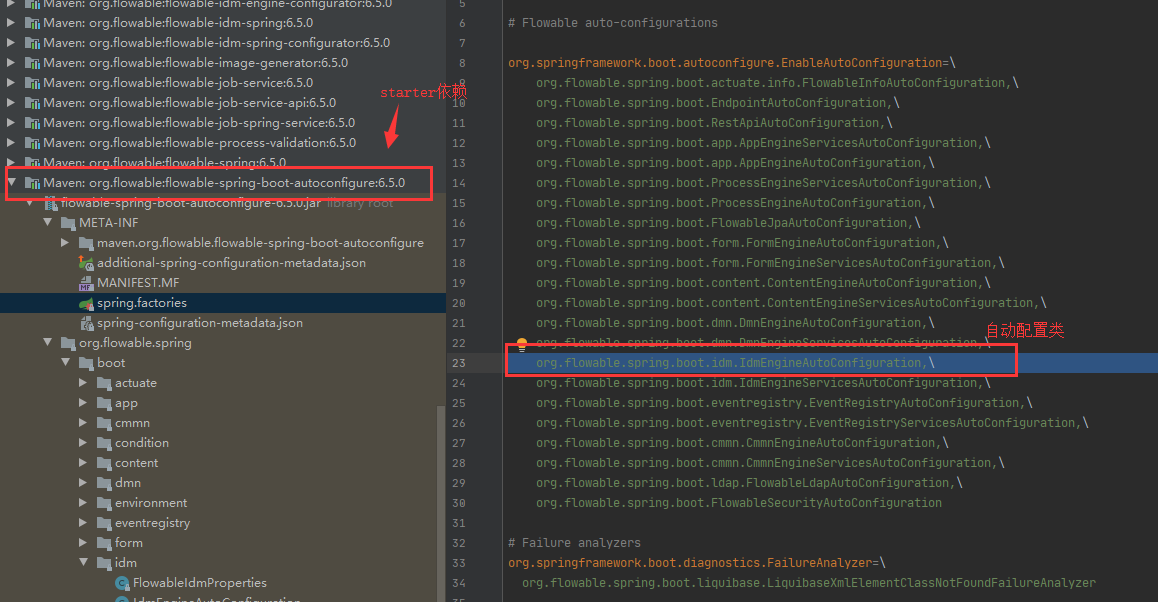Image resolution: width=1158 pixels, height=602 pixels.
Task: Click the intention light bulb icon
Action: [522, 343]
